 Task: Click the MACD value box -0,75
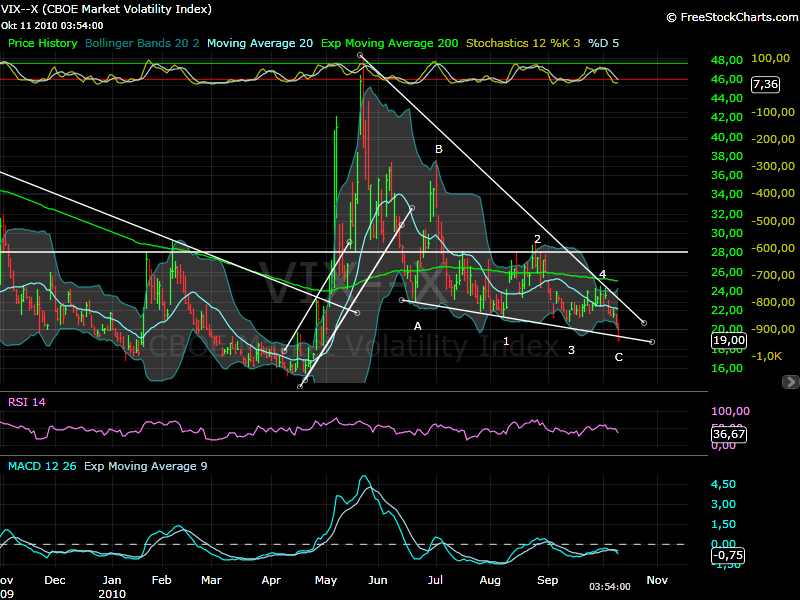click(x=728, y=556)
